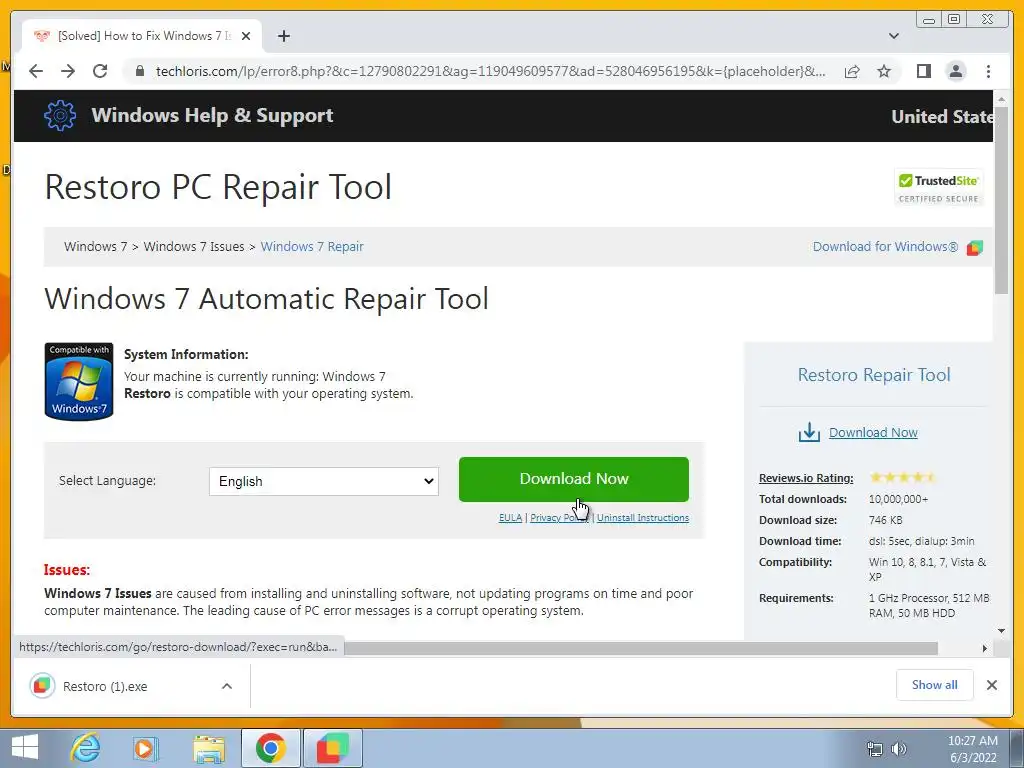The height and width of the screenshot is (768, 1024).
Task: Open a new tab with the plus icon
Action: click(x=283, y=36)
